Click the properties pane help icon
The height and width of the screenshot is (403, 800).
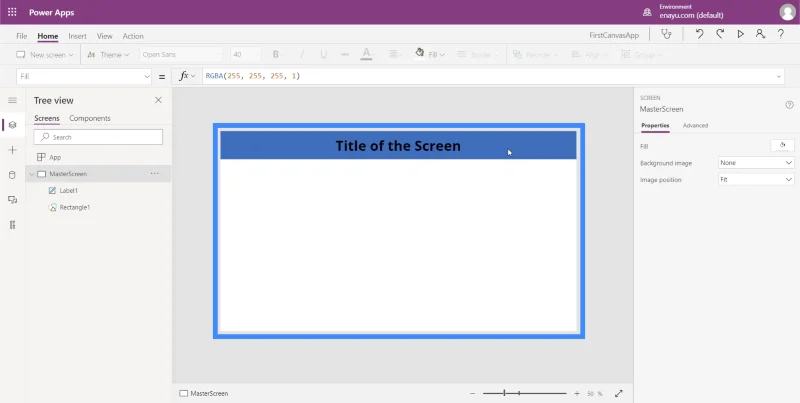[789, 105]
